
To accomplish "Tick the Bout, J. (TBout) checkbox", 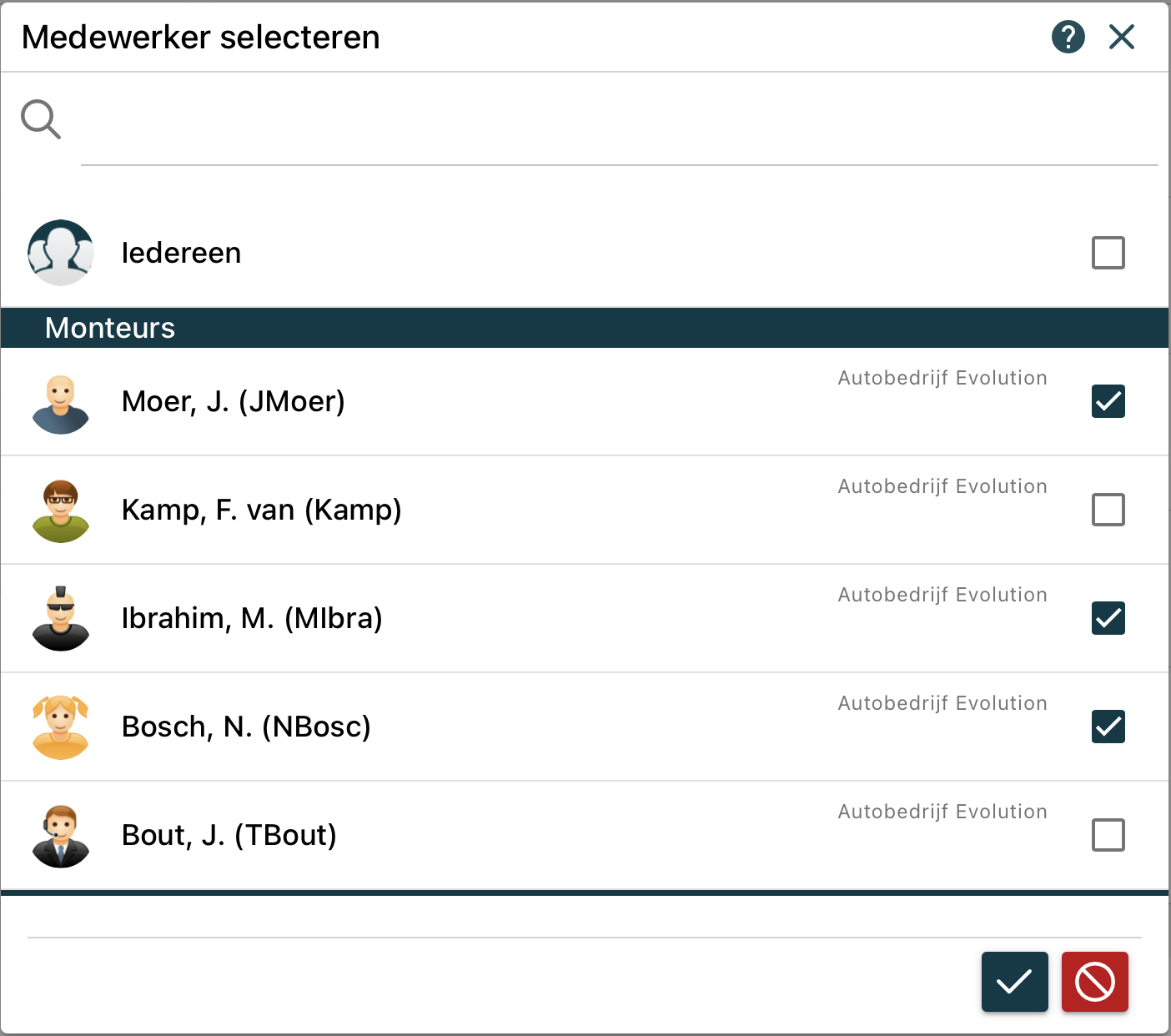I will coord(1108,835).
